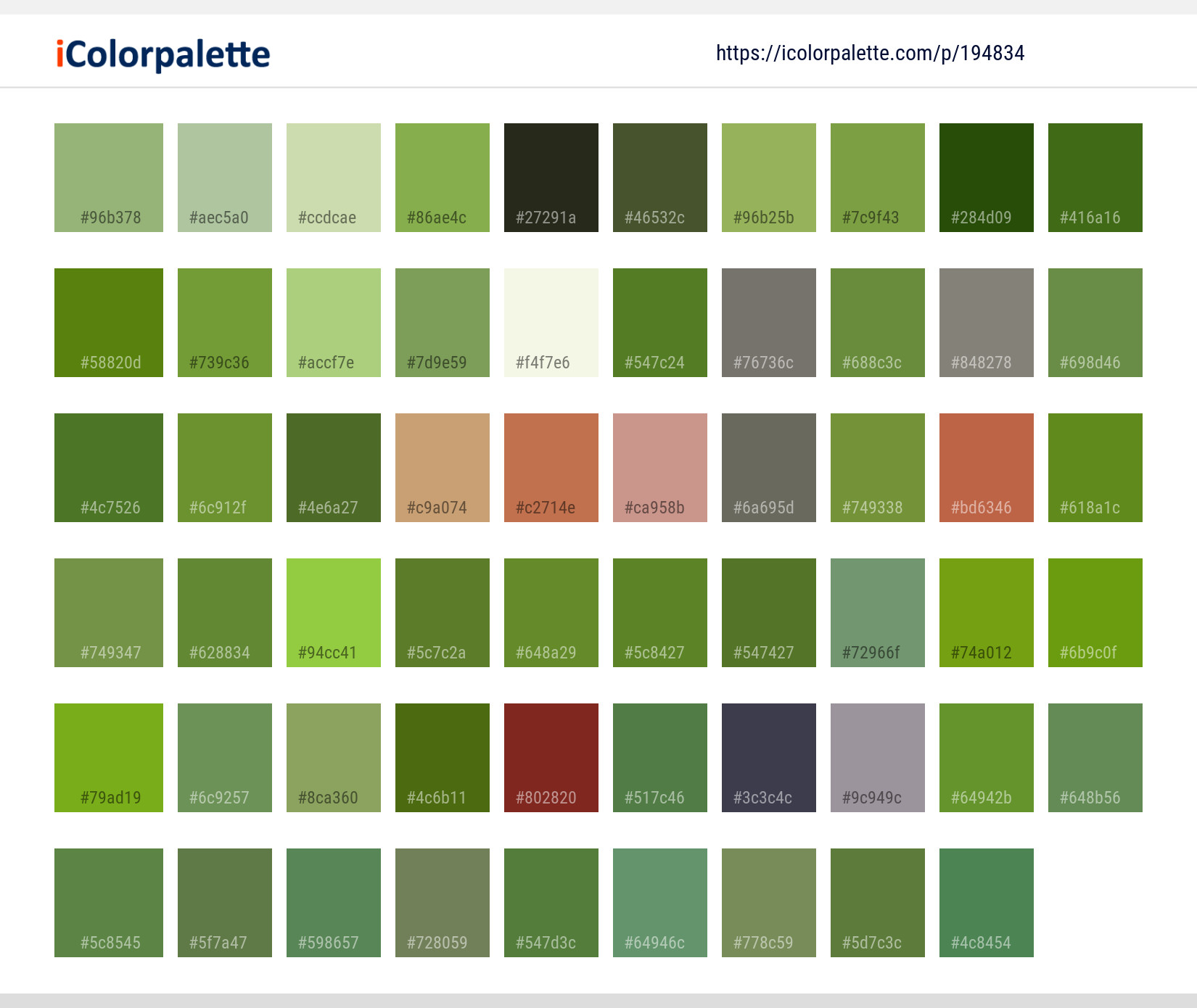Select the pink #ca958b swatch
The image size is (1197, 1008).
660,468
